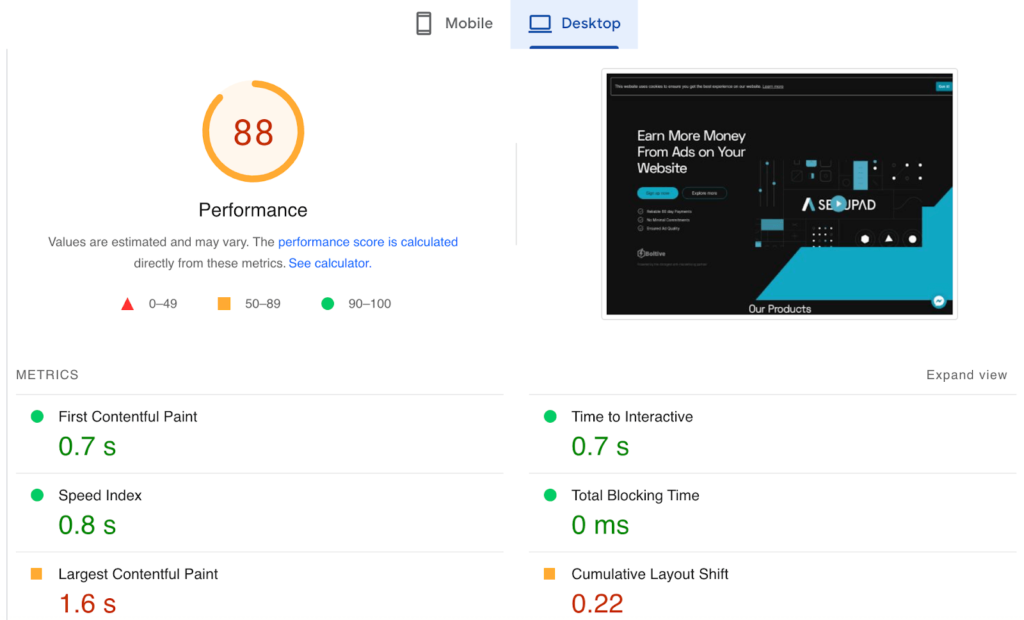Viewport: 1024px width, 620px height.
Task: Click the Desktop monitor icon
Action: point(540,24)
